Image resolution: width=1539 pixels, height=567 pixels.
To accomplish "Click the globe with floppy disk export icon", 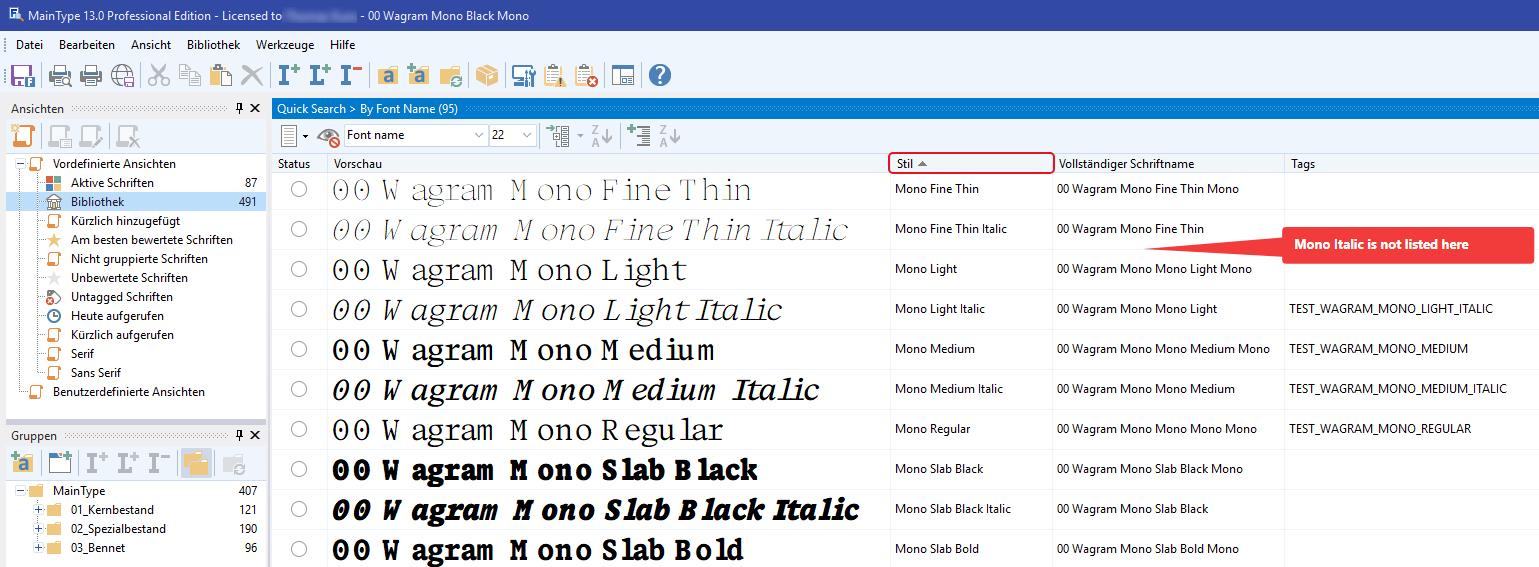I will pyautogui.click(x=122, y=75).
